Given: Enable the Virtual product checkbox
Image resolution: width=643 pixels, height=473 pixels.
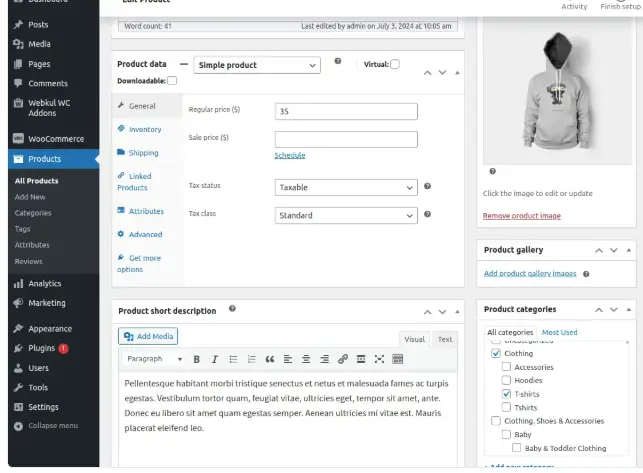Looking at the screenshot, I should click(x=395, y=65).
